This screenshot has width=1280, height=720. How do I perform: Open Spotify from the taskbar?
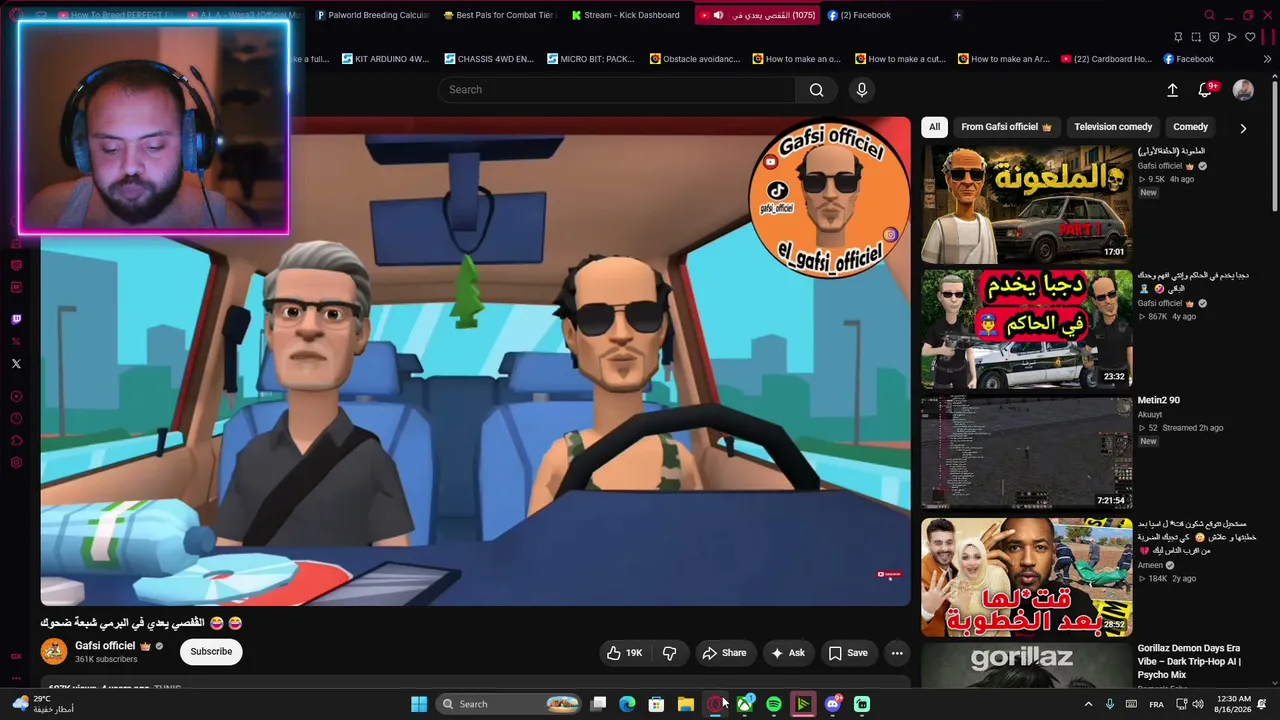point(774,704)
